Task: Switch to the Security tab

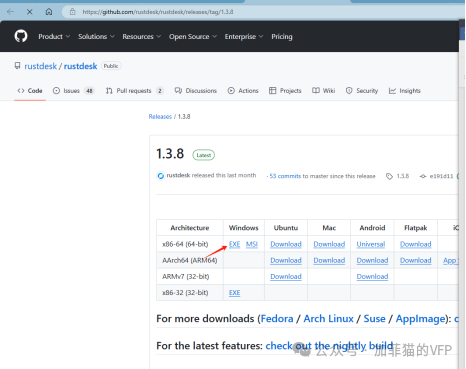Action: click(x=362, y=91)
